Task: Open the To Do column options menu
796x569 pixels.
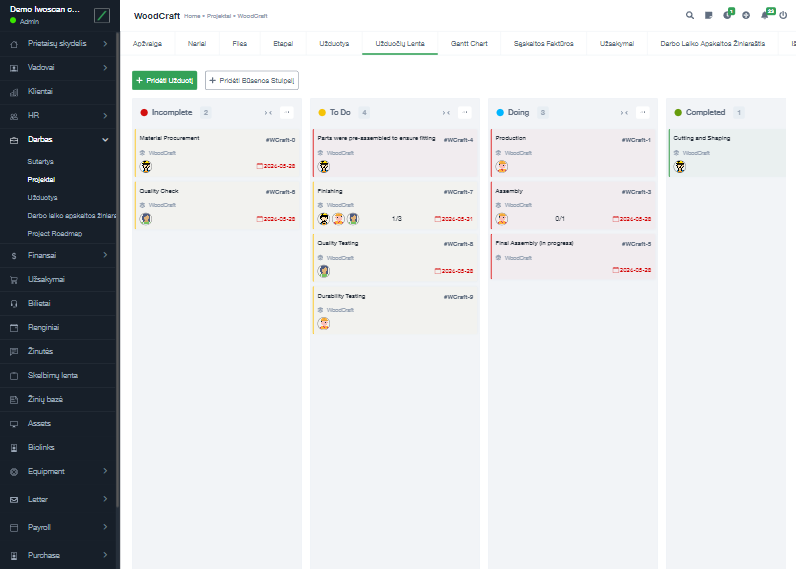Action: tap(465, 113)
